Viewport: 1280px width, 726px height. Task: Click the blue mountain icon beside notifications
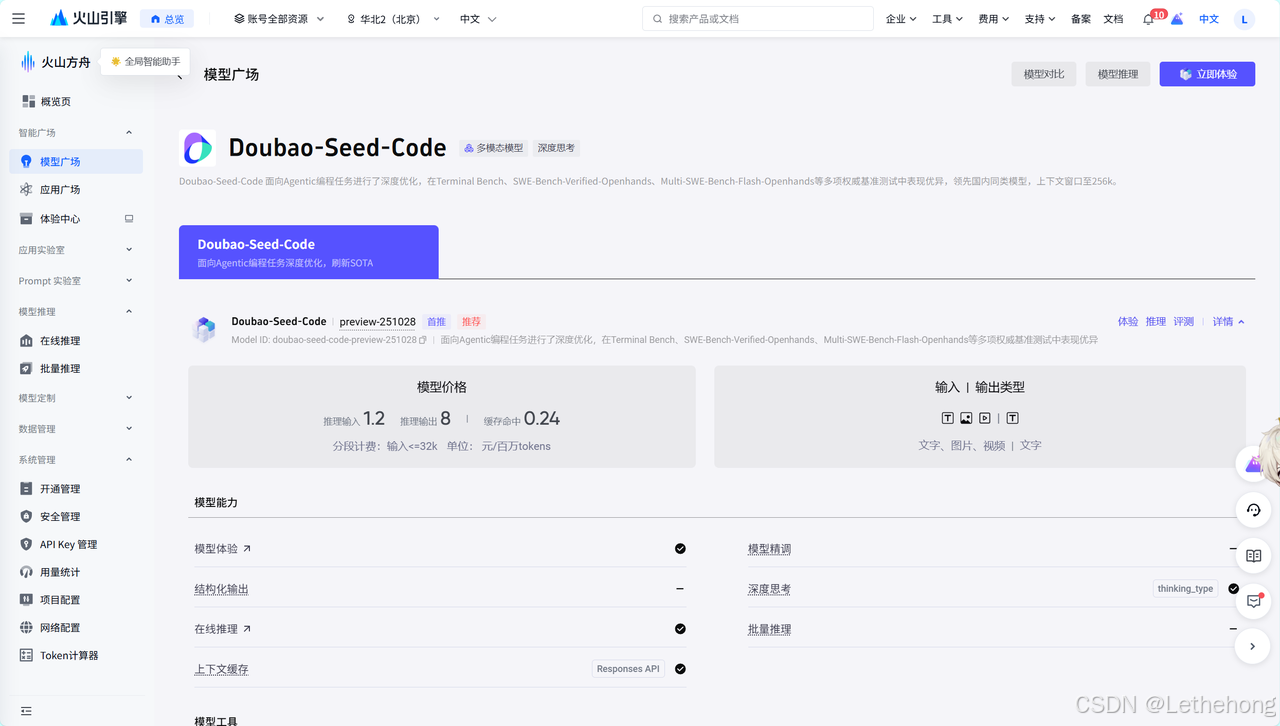[1177, 19]
